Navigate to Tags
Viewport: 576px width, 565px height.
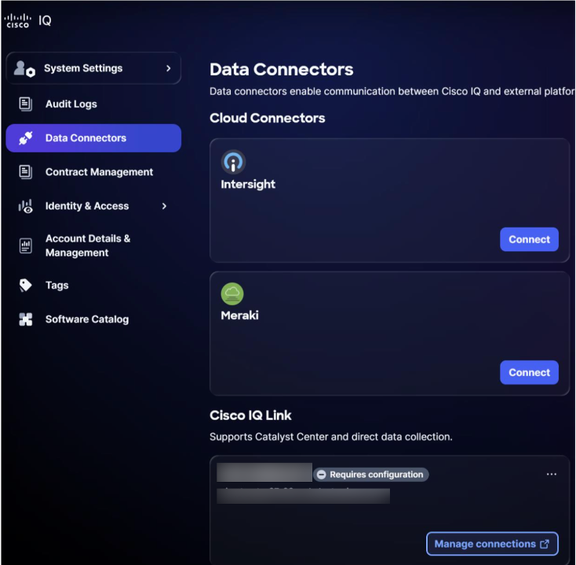[x=93, y=285]
